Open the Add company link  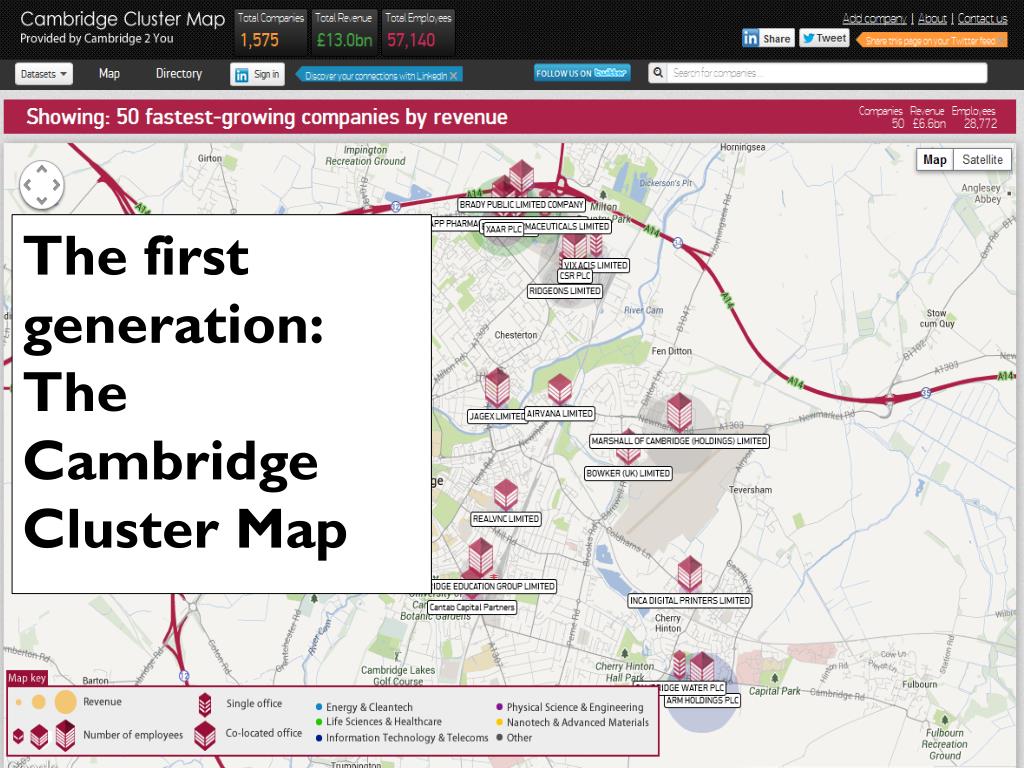click(874, 18)
